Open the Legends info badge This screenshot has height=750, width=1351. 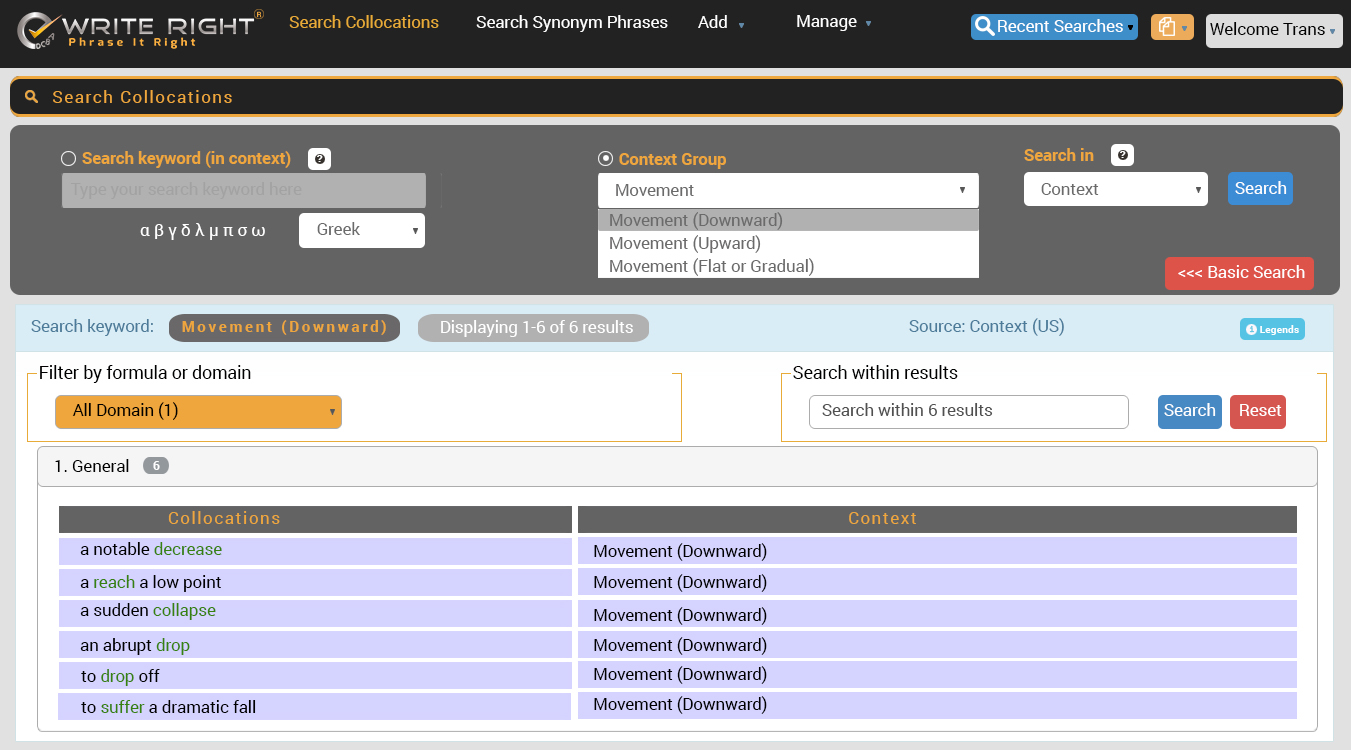pyautogui.click(x=1272, y=329)
